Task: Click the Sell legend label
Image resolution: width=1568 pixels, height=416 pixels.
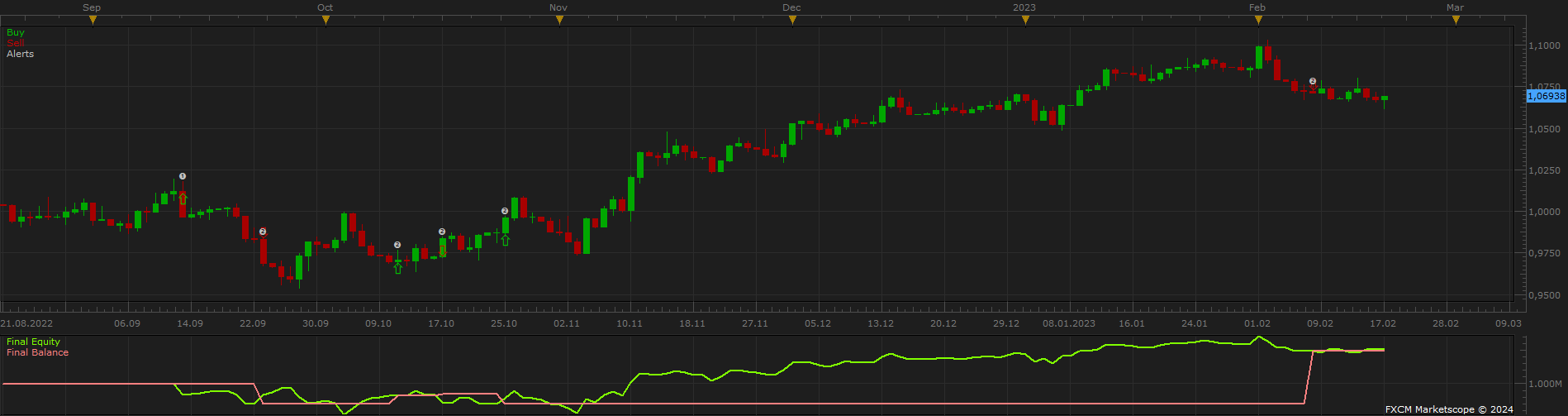Action: [x=16, y=43]
